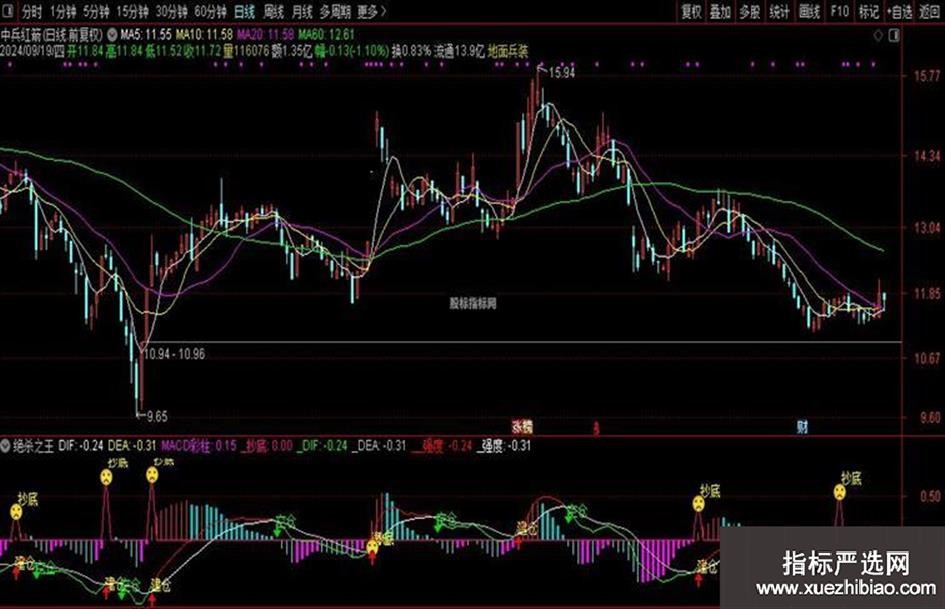Open the 多股 multi-stock view

point(750,11)
